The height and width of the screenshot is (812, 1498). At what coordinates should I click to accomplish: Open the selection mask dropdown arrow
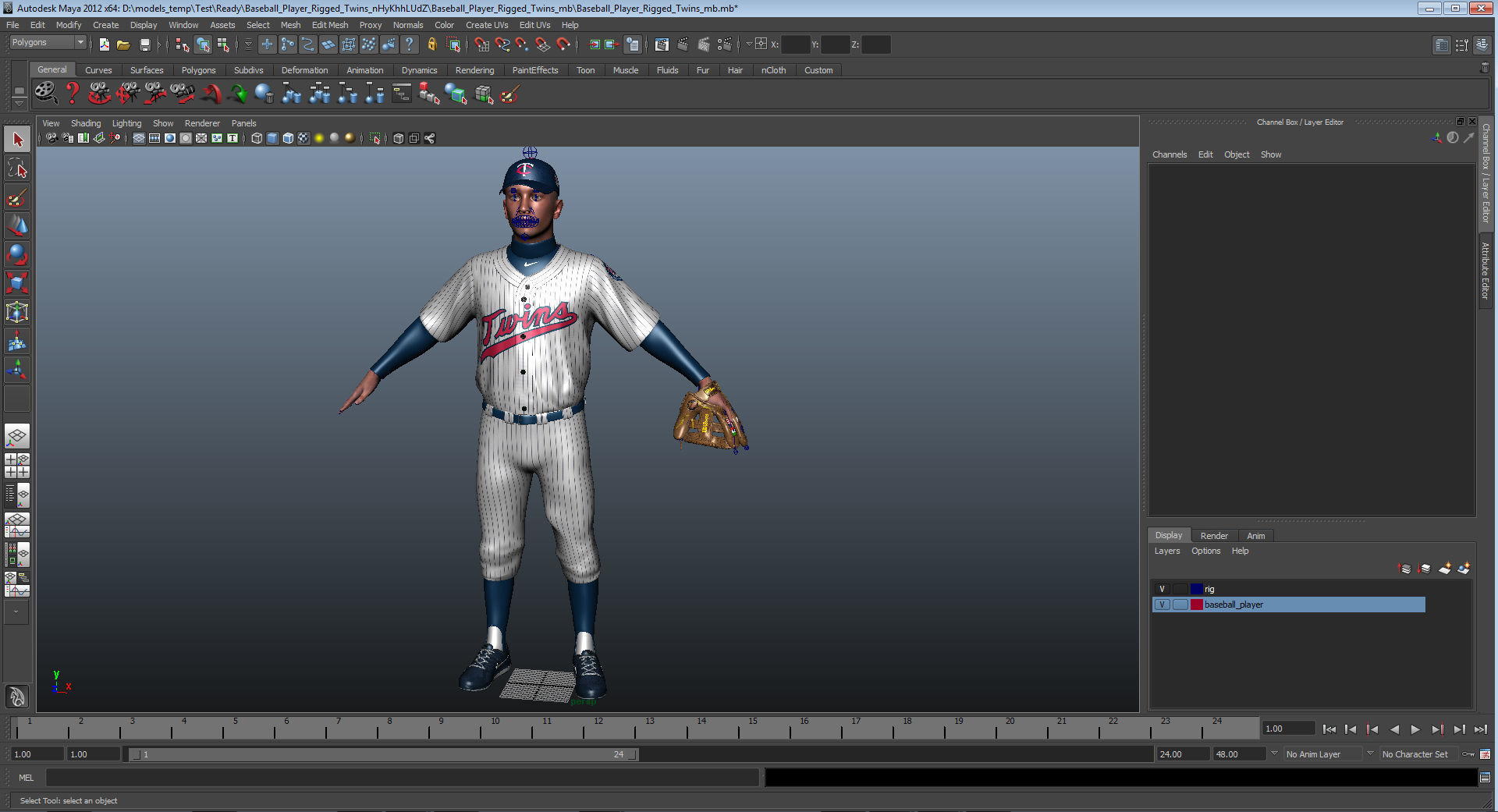(248, 44)
